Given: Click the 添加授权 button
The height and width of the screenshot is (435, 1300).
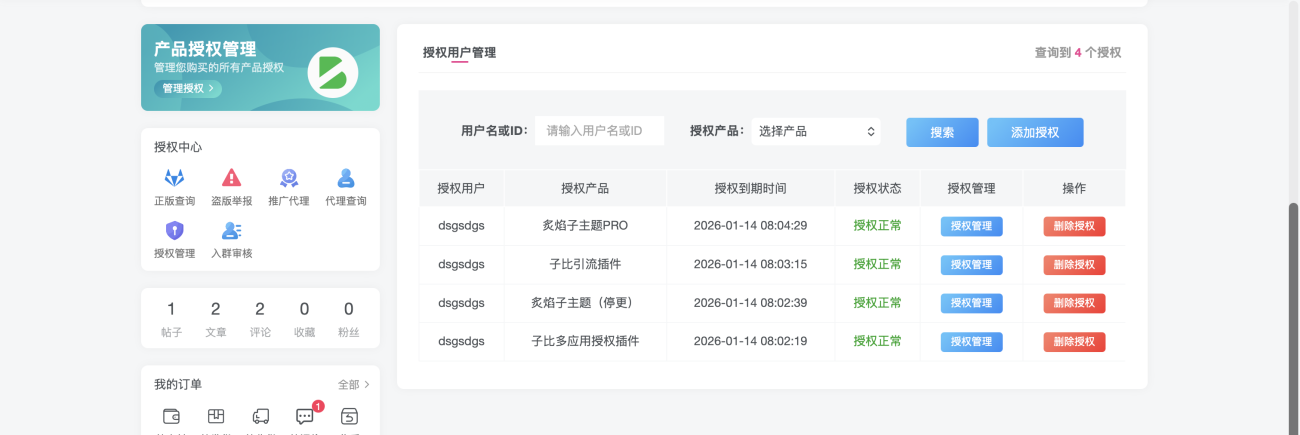Looking at the screenshot, I should point(1035,132).
